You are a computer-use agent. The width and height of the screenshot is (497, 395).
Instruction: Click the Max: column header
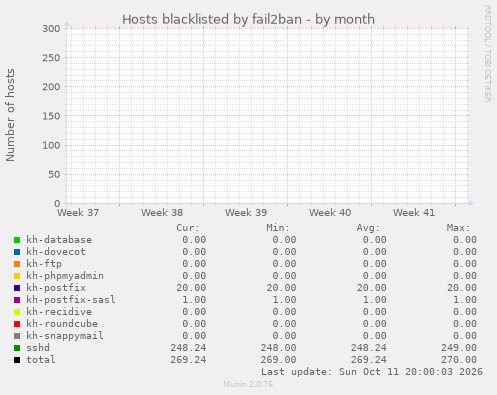(458, 228)
